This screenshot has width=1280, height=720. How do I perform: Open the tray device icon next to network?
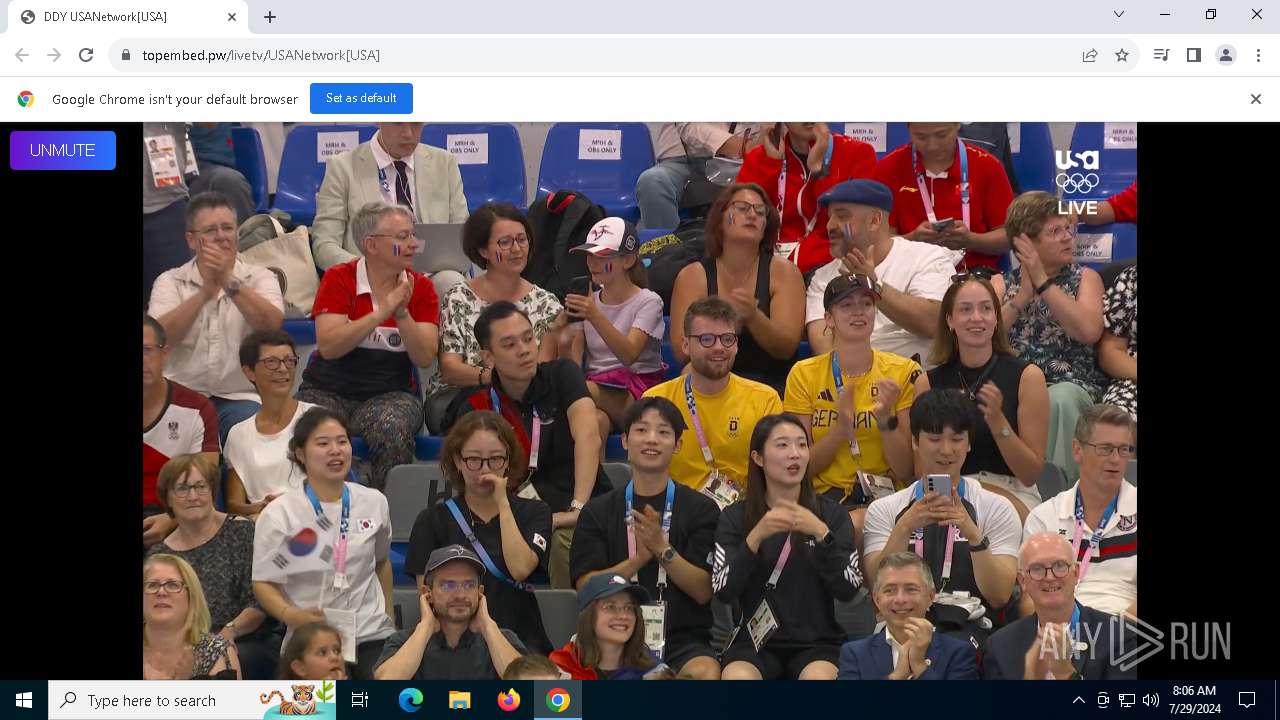1103,700
